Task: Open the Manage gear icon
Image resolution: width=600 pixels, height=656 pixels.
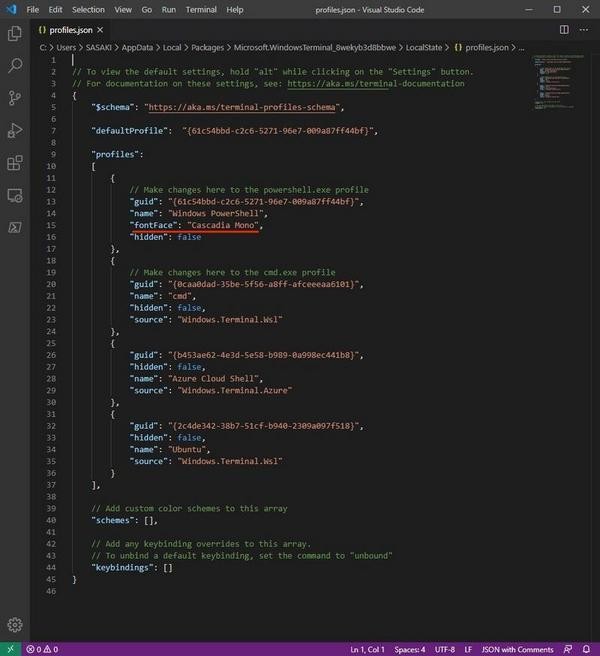Action: (x=15, y=625)
